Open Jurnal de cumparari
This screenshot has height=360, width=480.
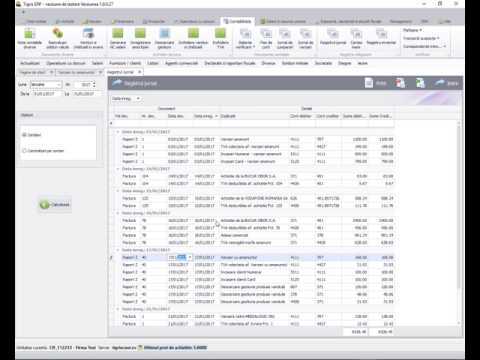285,38
